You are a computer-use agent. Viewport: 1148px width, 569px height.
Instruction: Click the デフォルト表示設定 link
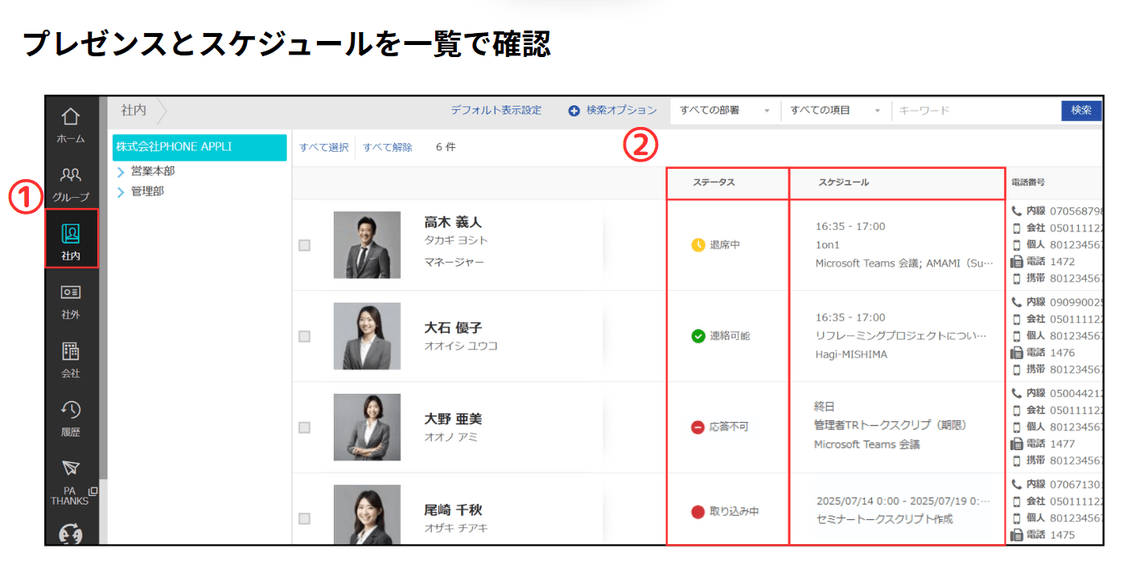[x=496, y=111]
